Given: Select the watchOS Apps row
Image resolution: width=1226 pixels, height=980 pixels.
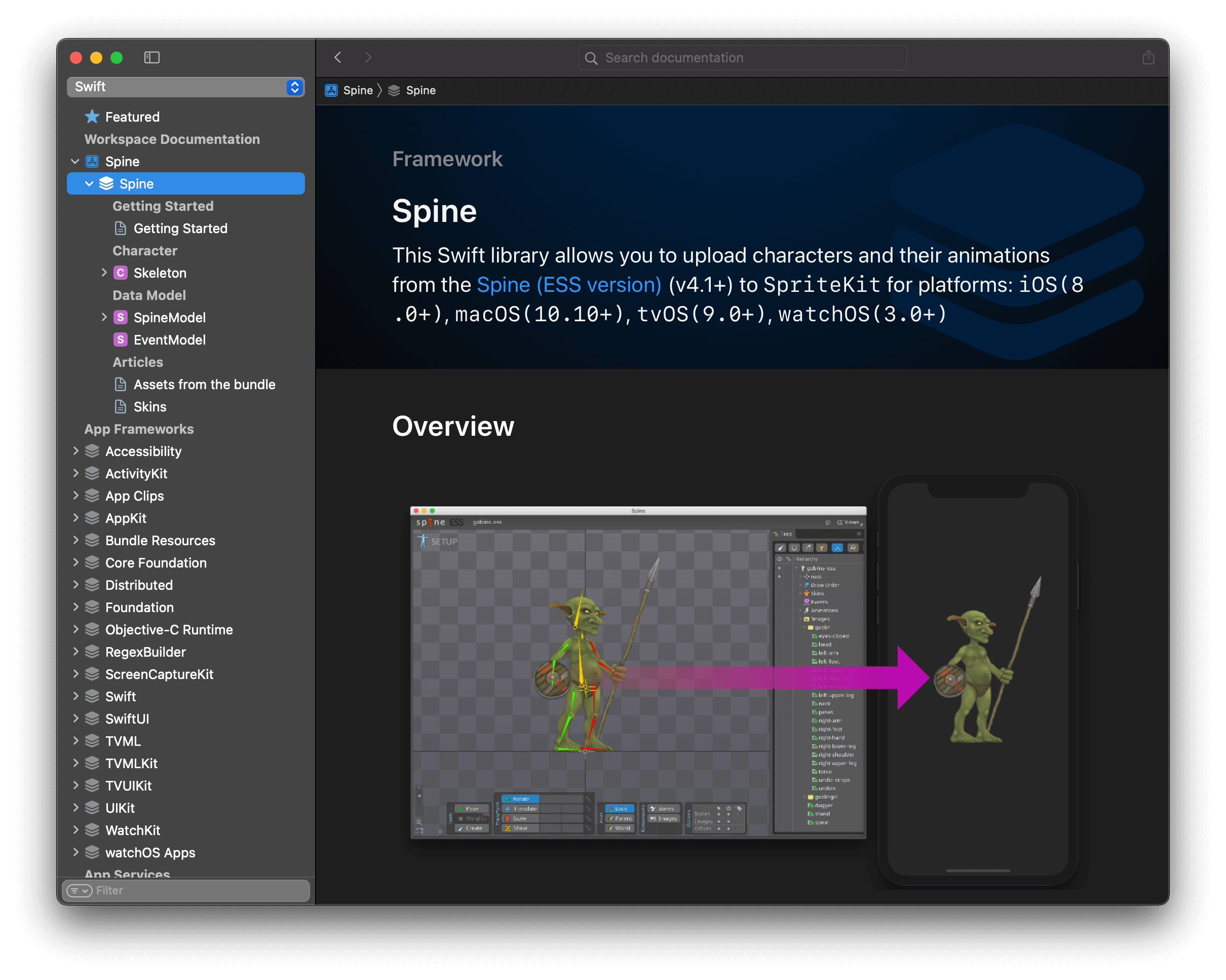Looking at the screenshot, I should click(x=185, y=853).
